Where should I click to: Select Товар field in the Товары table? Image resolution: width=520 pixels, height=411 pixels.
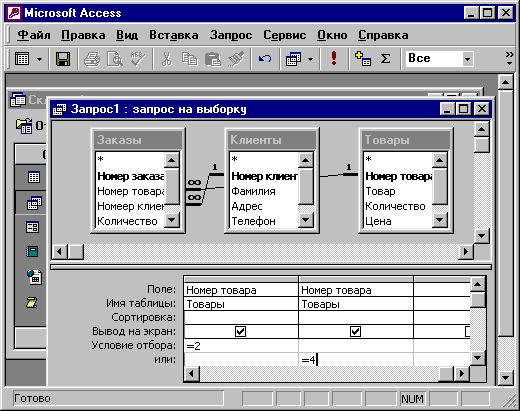pyautogui.click(x=380, y=191)
